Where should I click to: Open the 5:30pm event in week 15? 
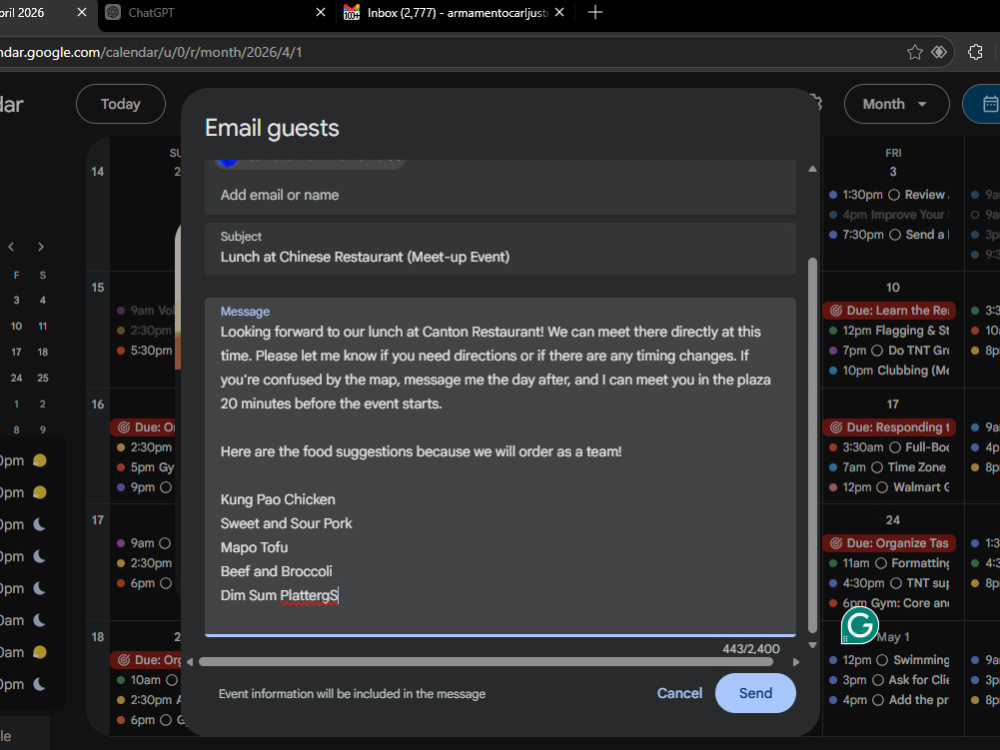tap(145, 351)
